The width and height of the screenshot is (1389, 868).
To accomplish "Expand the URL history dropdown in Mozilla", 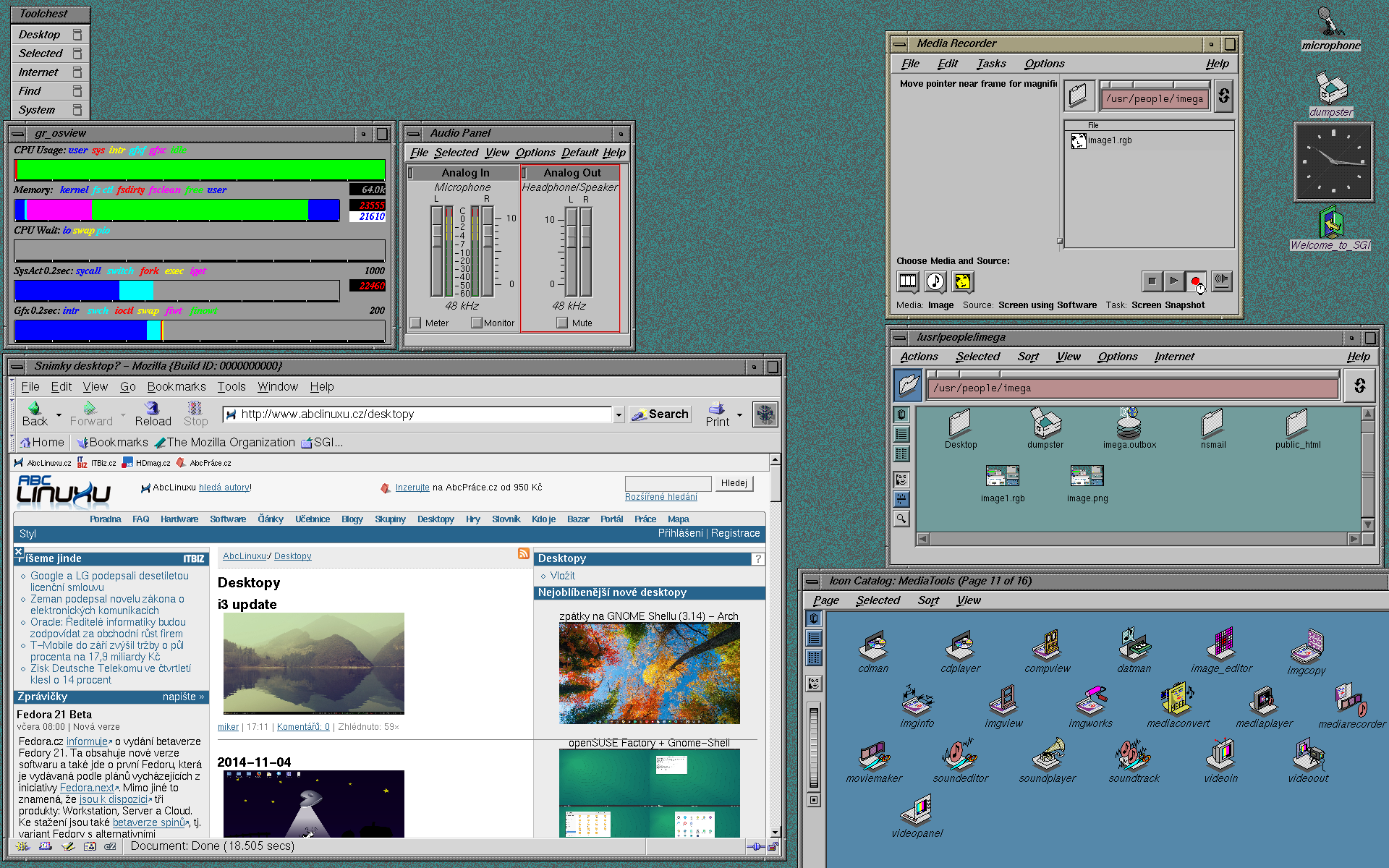I will (x=619, y=414).
